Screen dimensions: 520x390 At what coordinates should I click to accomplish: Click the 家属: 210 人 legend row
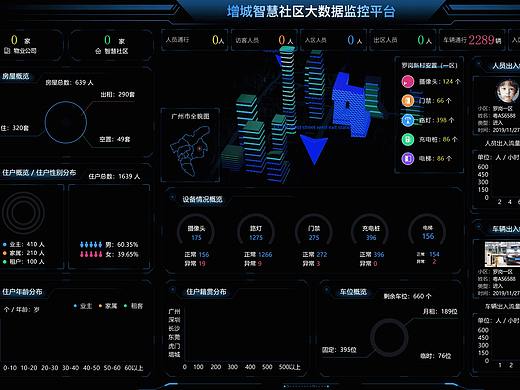[24, 253]
